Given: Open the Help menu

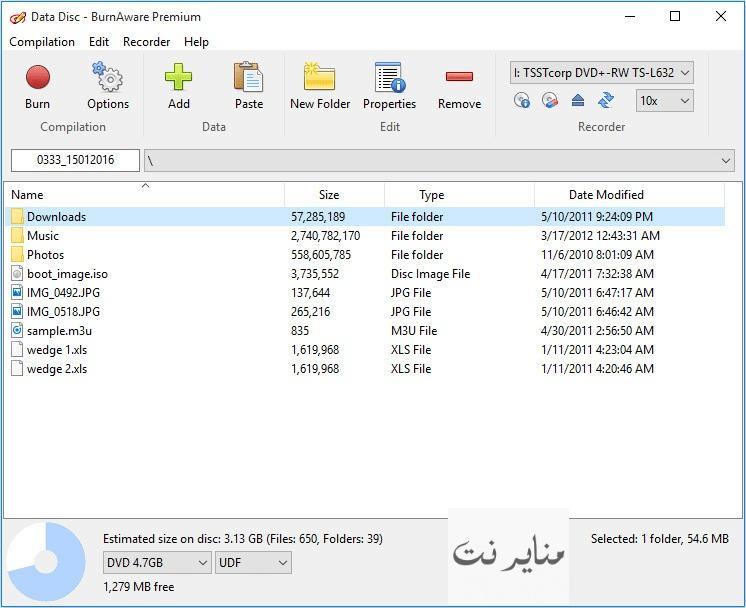Looking at the screenshot, I should (196, 42).
